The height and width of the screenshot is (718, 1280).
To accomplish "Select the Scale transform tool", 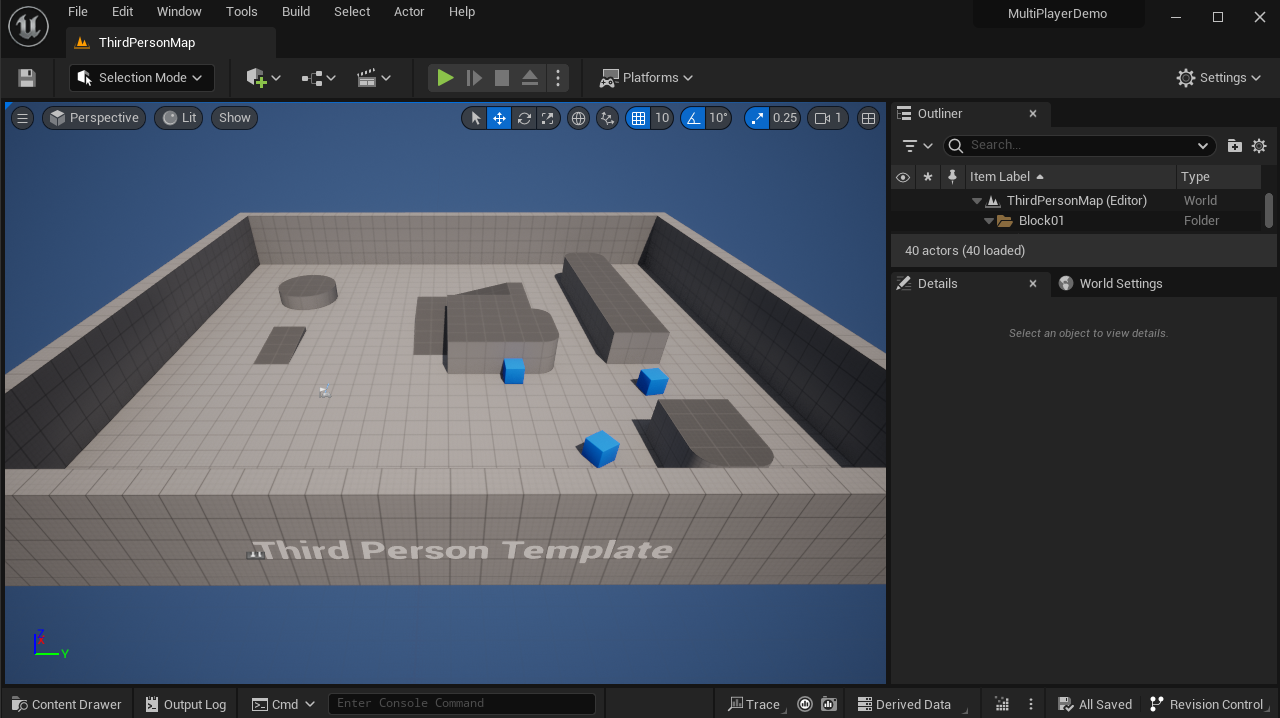I will pyautogui.click(x=548, y=118).
